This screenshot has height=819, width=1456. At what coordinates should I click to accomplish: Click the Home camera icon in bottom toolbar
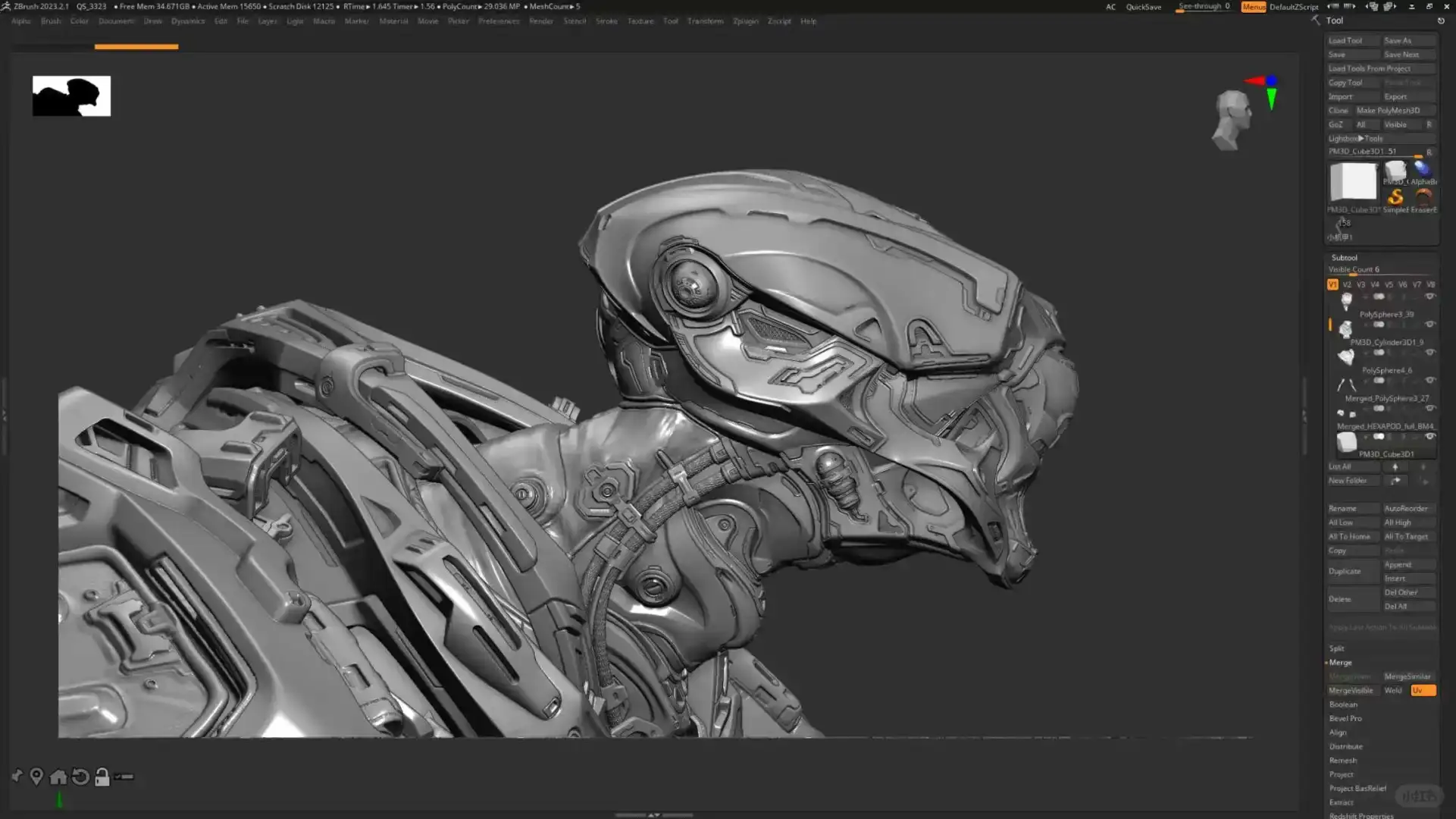(x=58, y=777)
